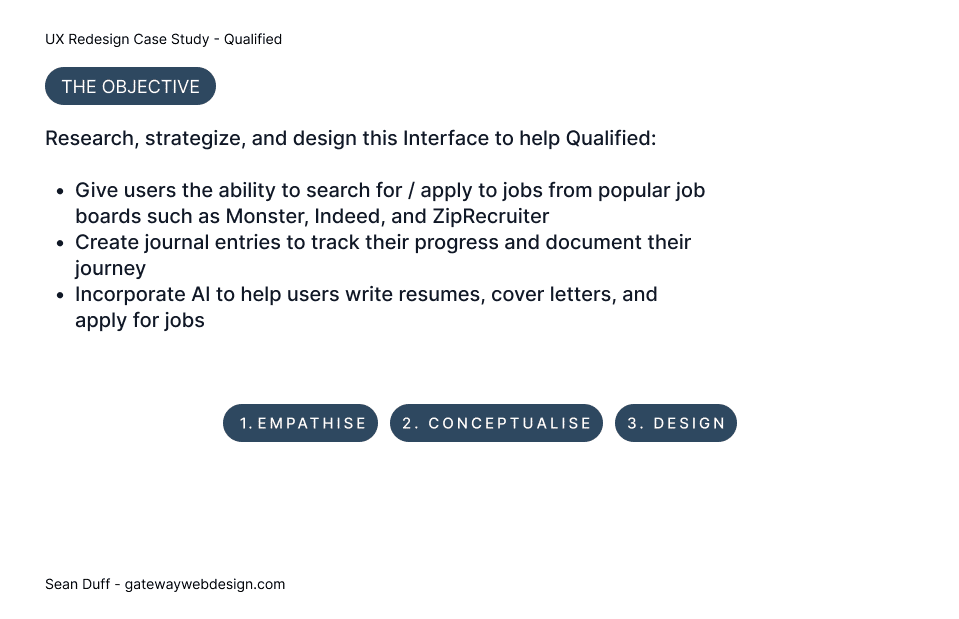Click the word 'ZipRecruiter' in first bullet

491,217
